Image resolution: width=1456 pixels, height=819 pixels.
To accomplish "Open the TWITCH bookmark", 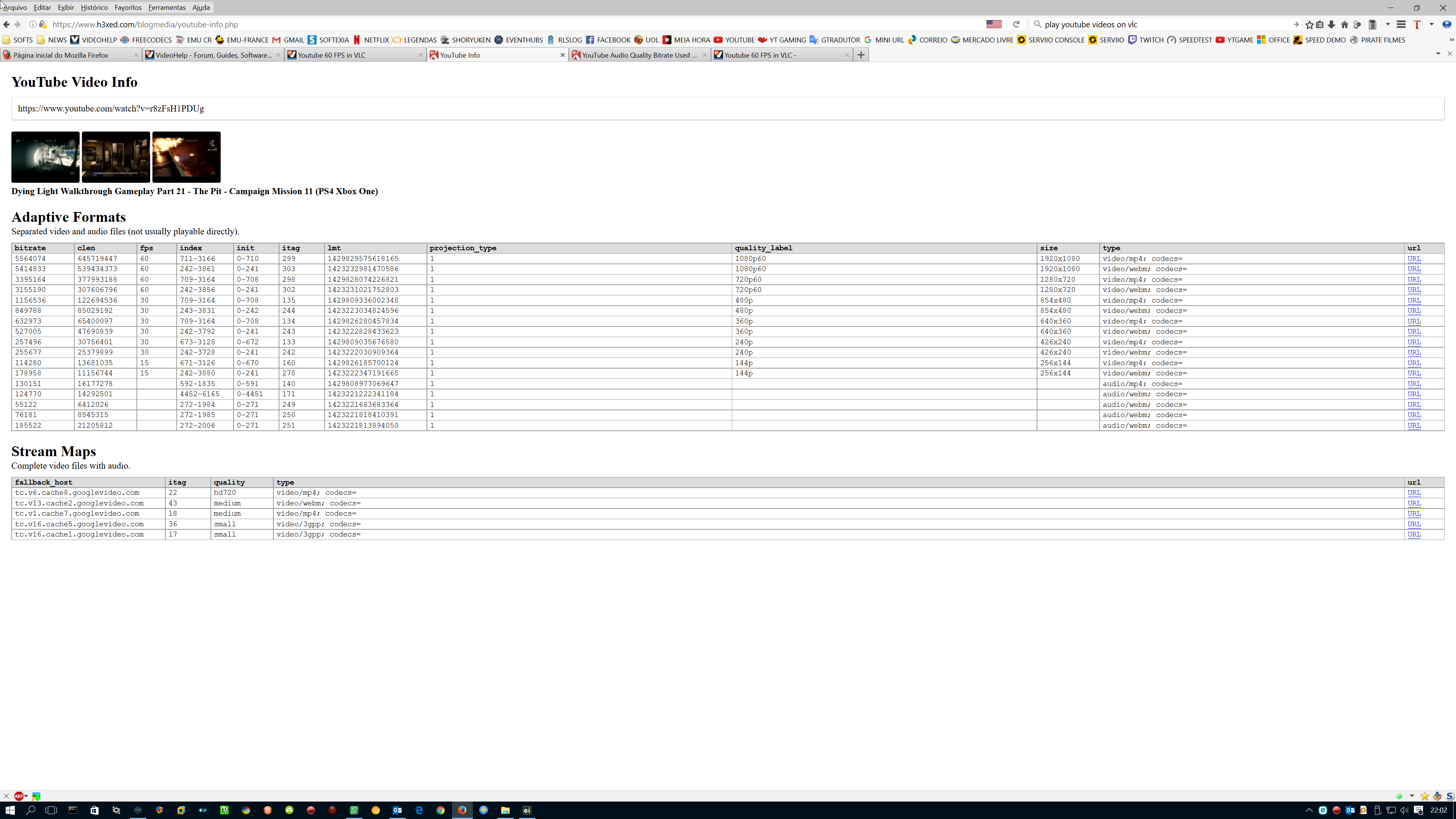I will (x=1146, y=39).
